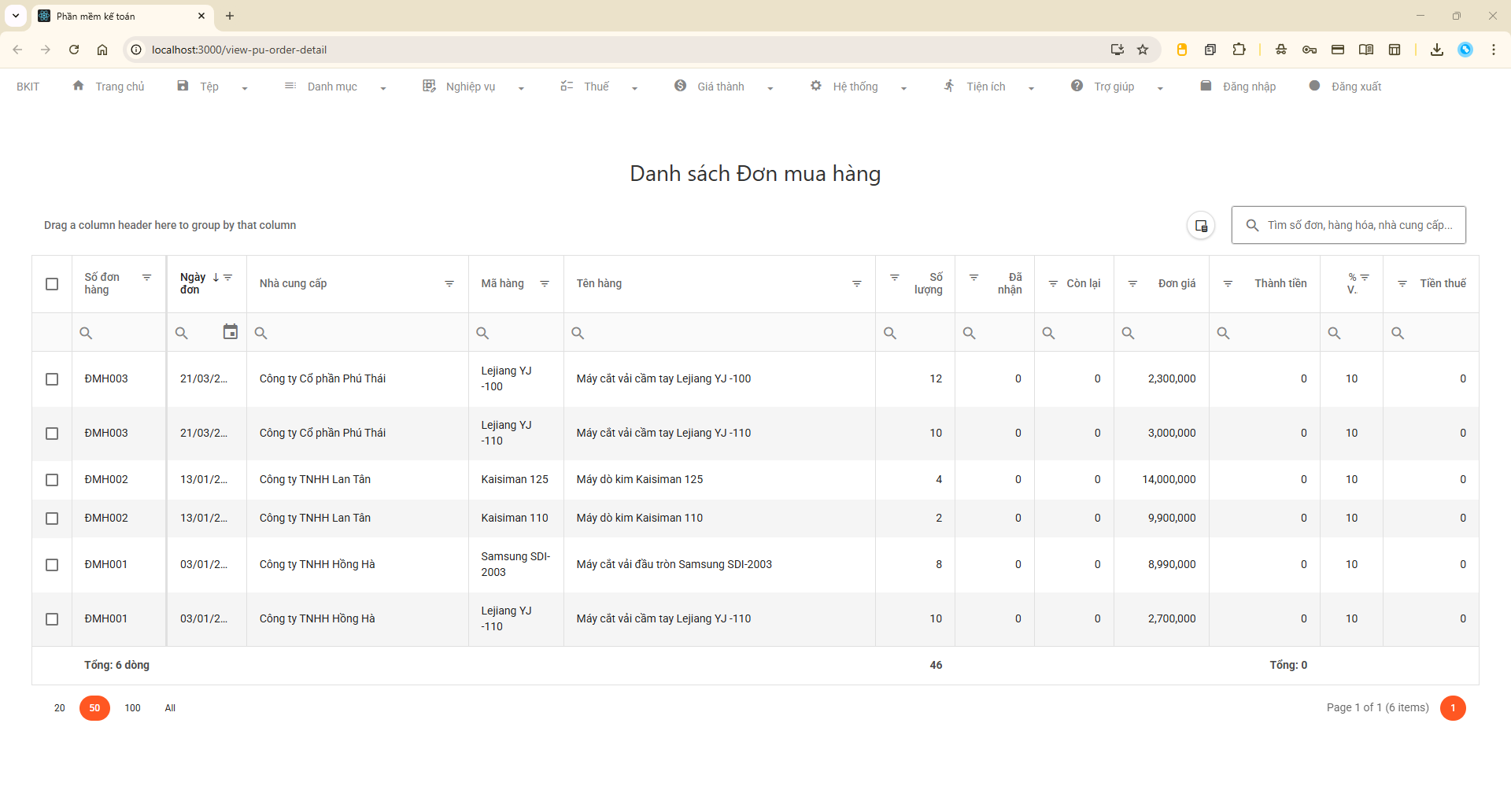Reload the page with browser refresh icon
The height and width of the screenshot is (812, 1511).
click(x=74, y=50)
